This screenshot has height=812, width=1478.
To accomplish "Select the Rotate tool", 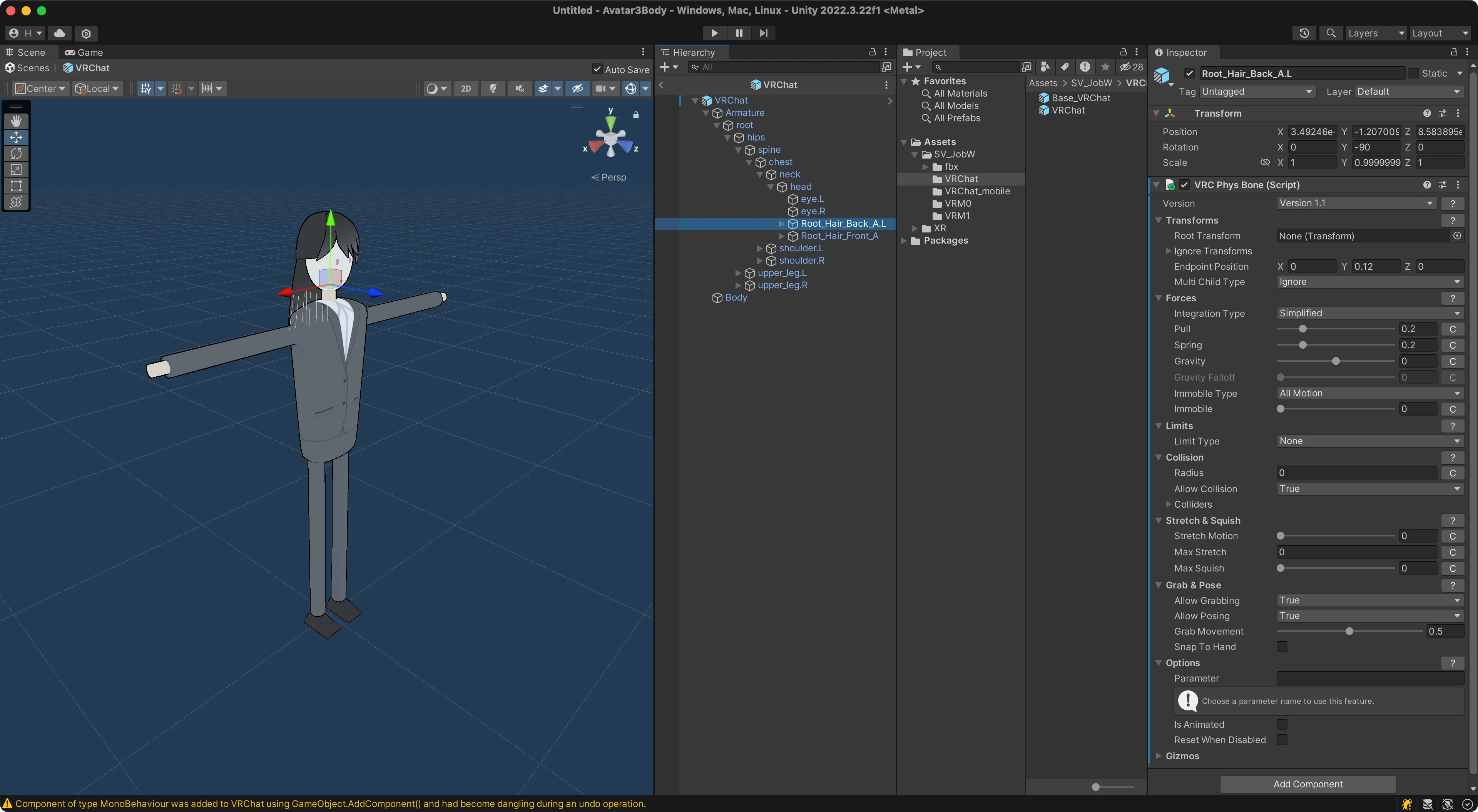I will [16, 153].
